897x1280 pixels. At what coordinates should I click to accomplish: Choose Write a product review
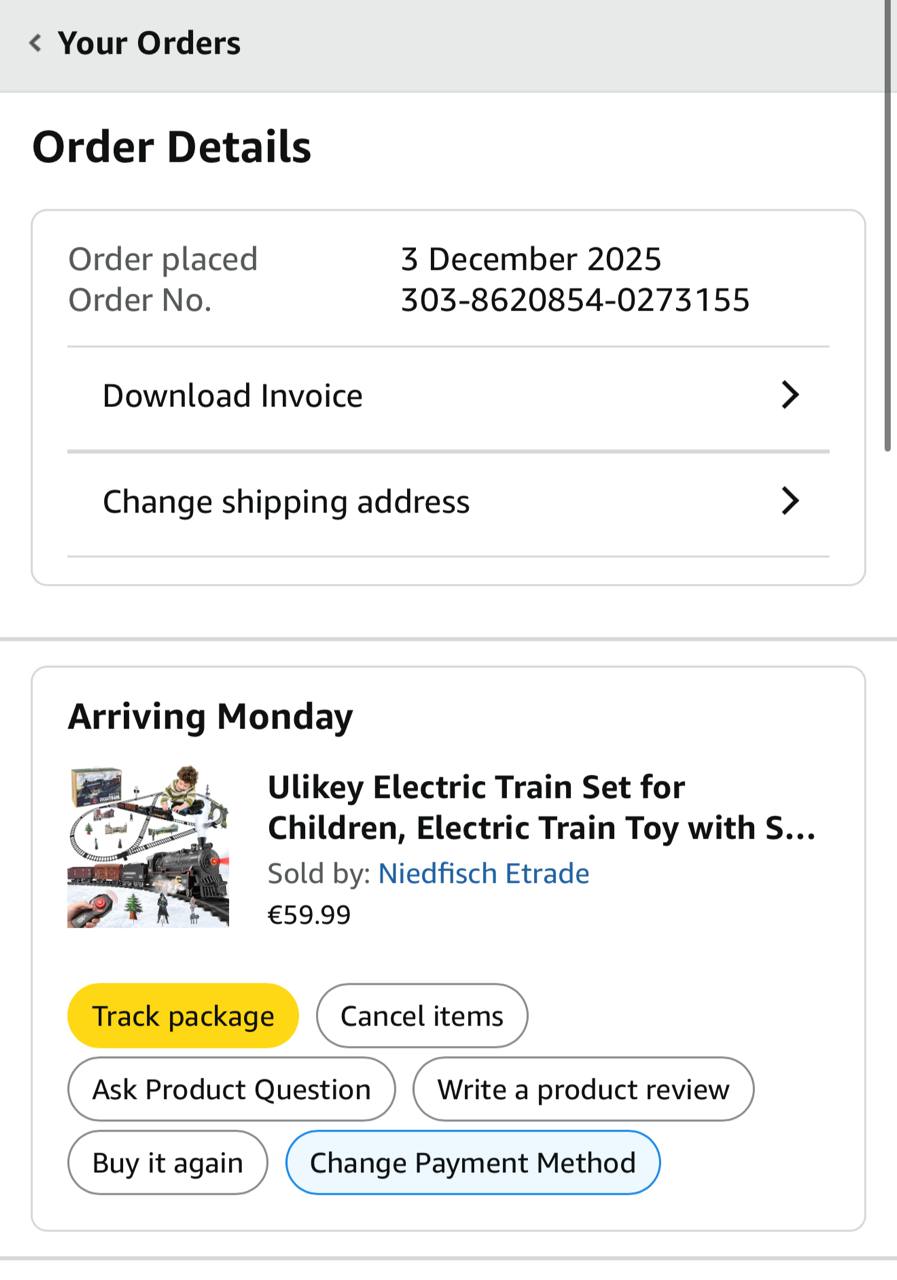coord(583,1089)
